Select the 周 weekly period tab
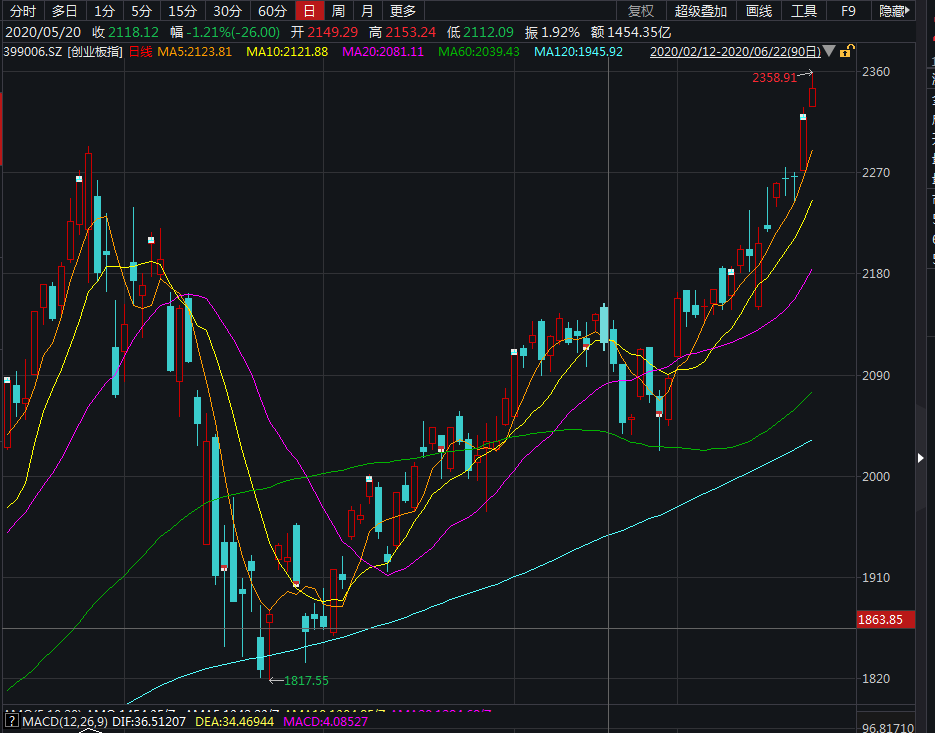 (338, 11)
